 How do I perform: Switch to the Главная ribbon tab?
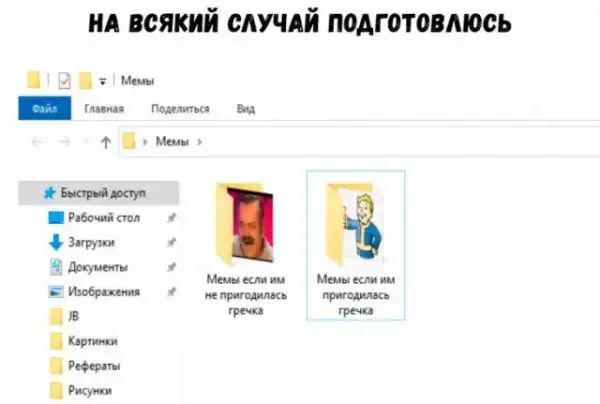[x=104, y=109]
